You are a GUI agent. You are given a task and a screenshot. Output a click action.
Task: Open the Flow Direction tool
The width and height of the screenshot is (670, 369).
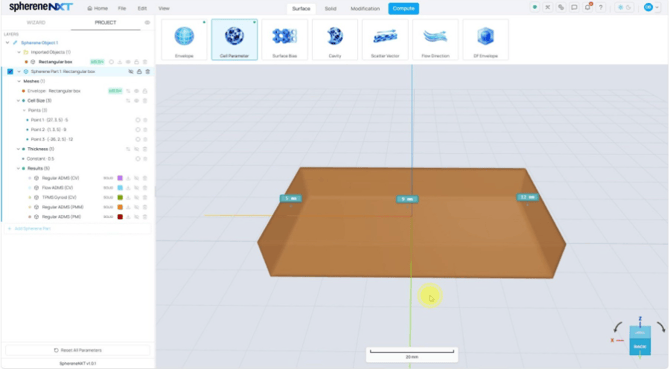click(435, 39)
